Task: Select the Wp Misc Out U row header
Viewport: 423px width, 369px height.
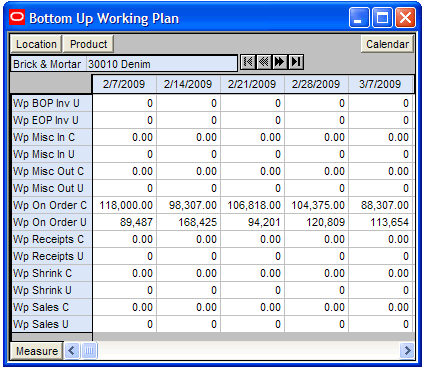Action: coord(52,188)
